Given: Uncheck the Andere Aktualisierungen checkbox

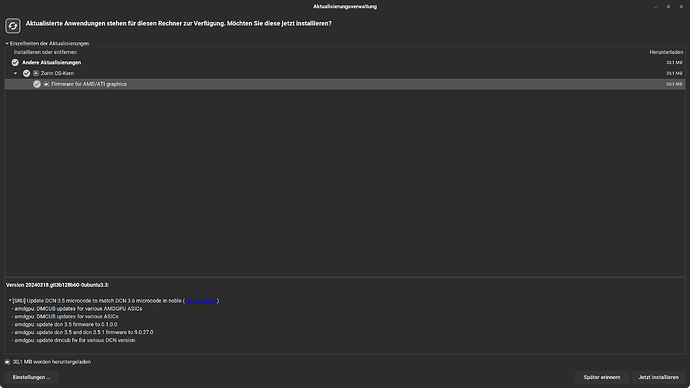Looking at the screenshot, I should (x=15, y=62).
